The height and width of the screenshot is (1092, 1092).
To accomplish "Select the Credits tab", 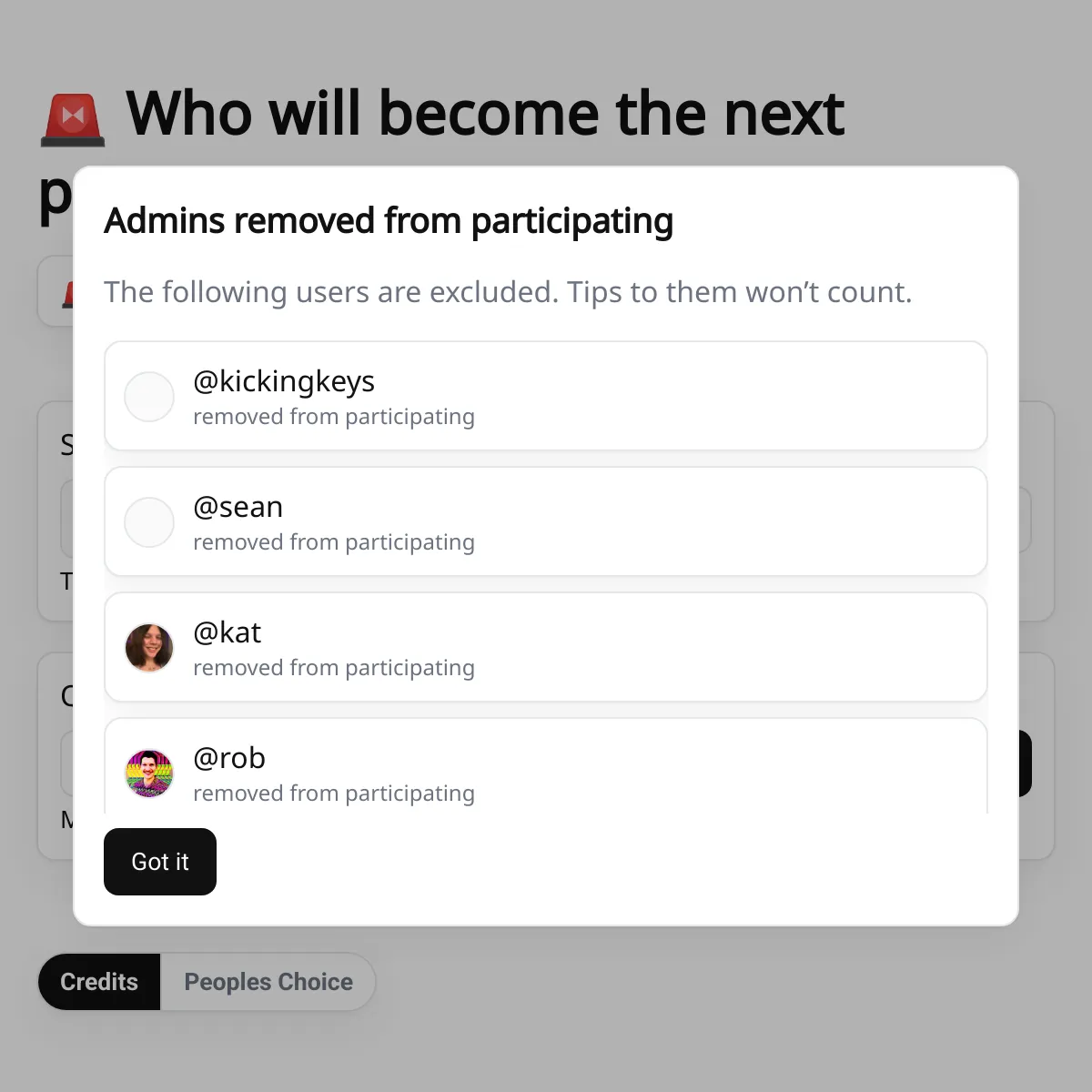I will 99,982.
